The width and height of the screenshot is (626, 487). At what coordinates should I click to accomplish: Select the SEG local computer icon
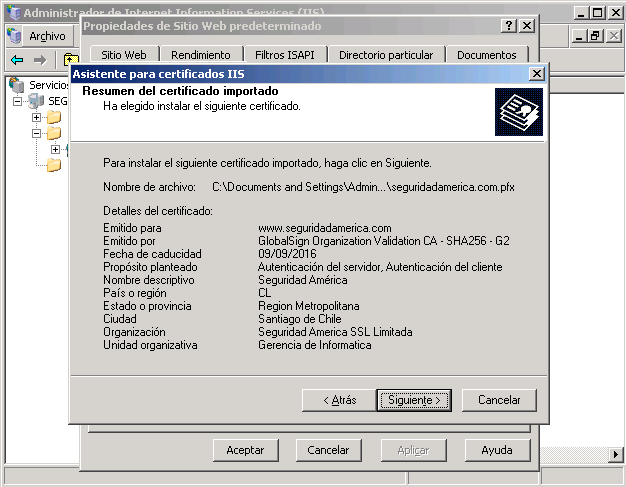(x=36, y=102)
